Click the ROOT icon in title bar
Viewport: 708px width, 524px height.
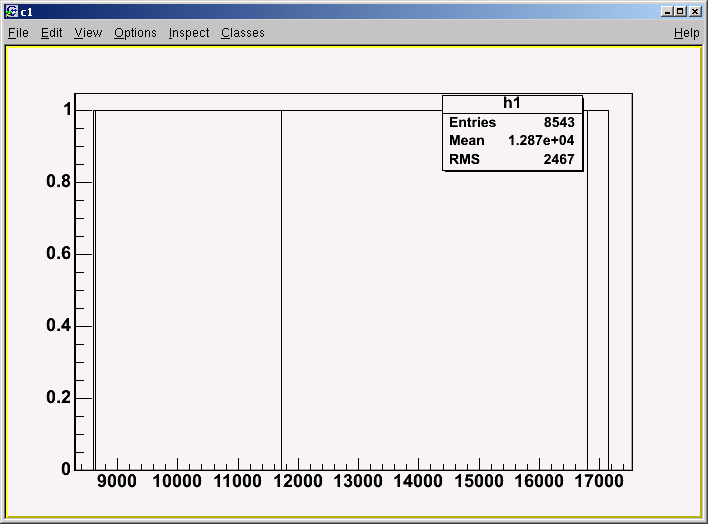(x=12, y=11)
